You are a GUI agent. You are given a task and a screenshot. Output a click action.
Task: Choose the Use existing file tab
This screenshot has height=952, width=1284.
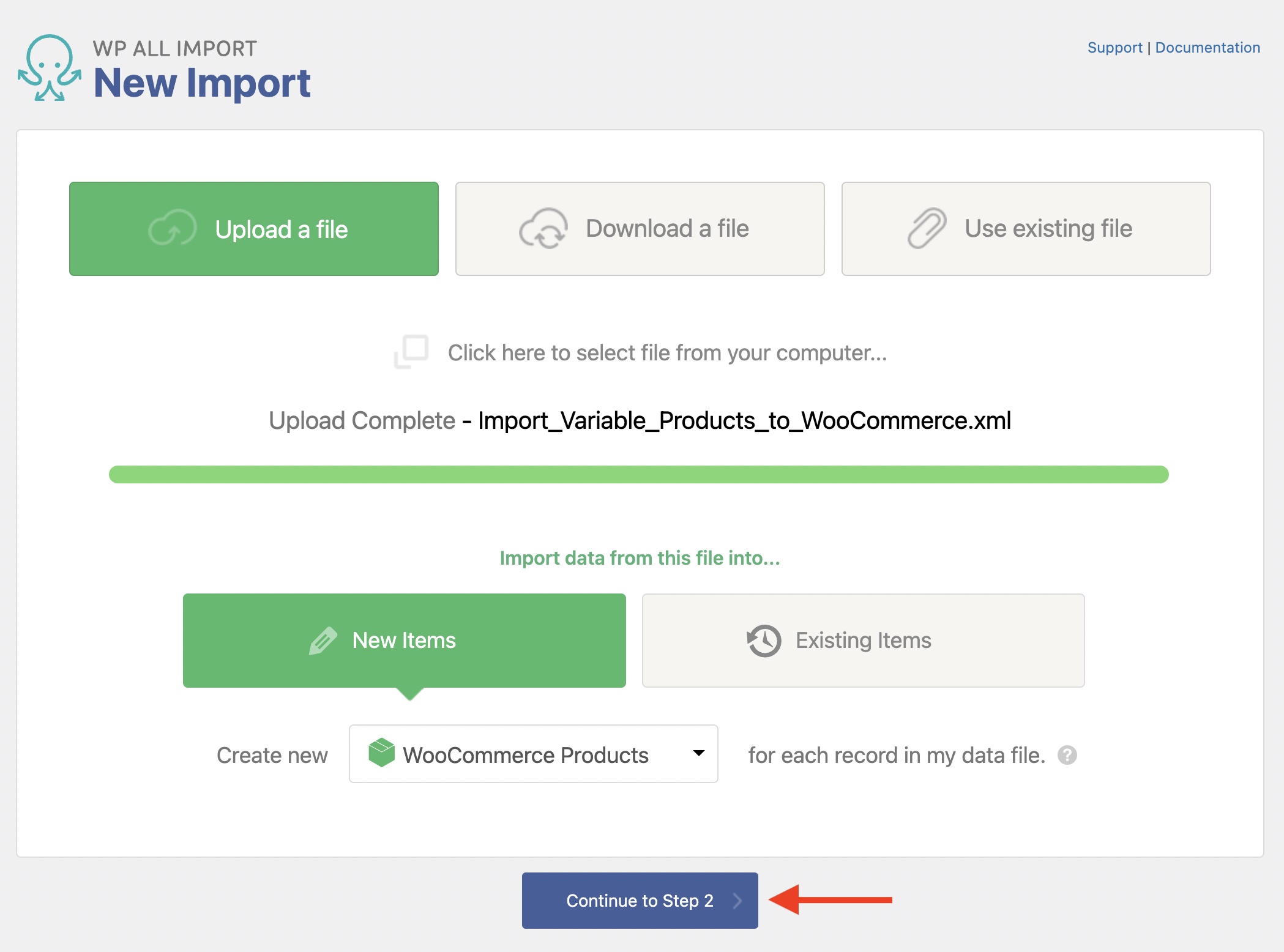[x=1026, y=229]
